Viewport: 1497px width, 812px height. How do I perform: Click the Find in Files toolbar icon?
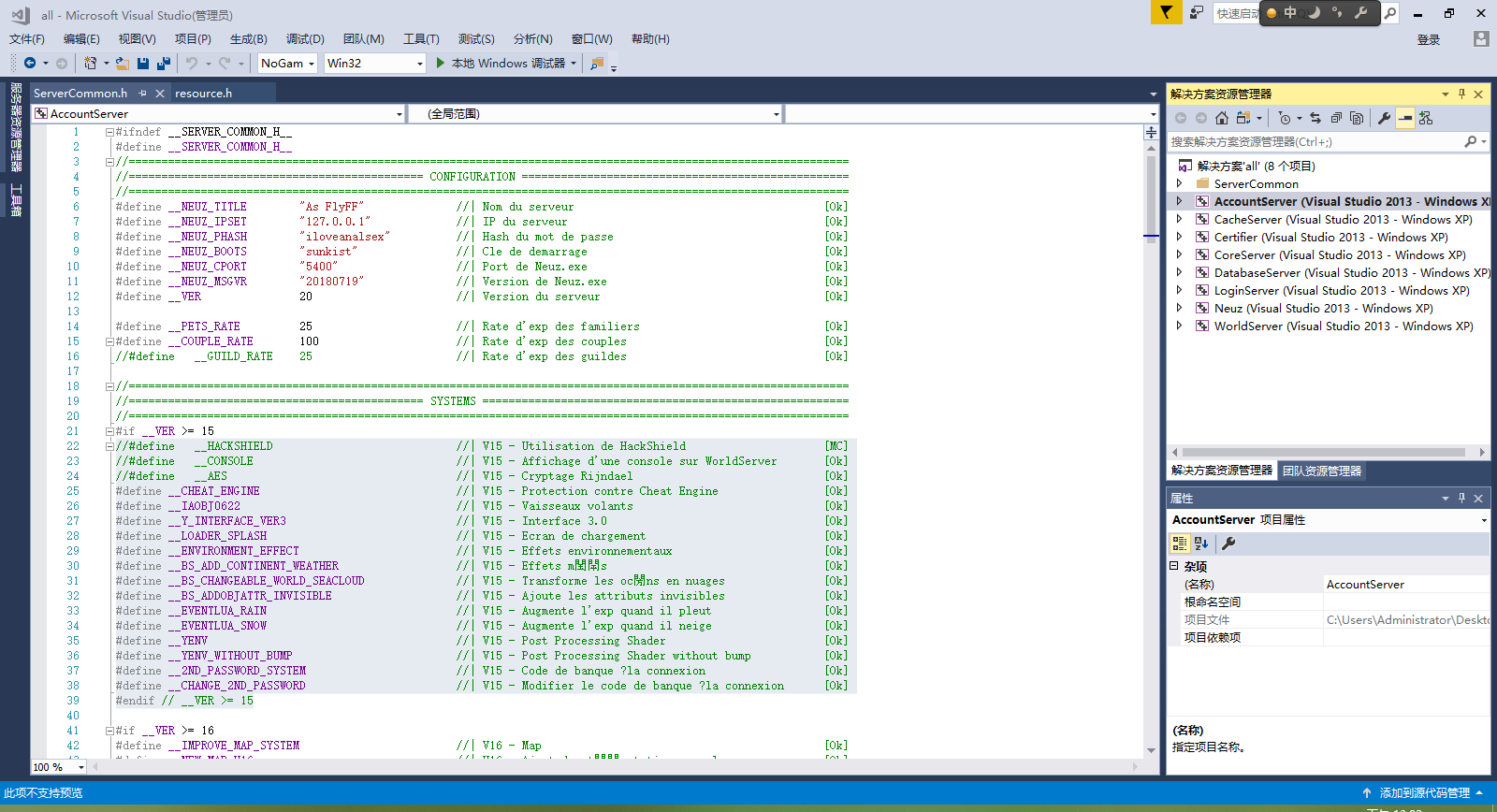597,64
